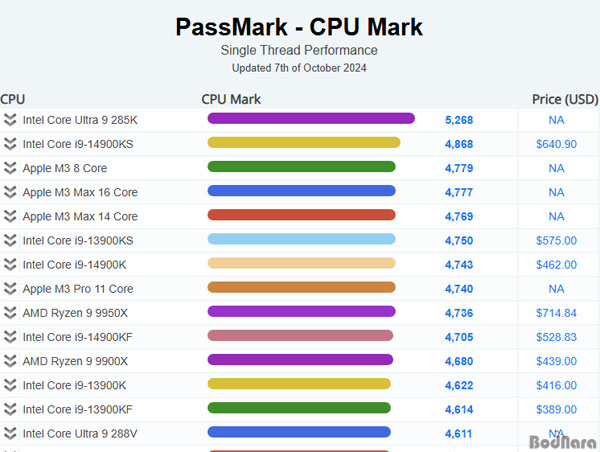Click the score value 4,777
Image resolution: width=600 pixels, height=452 pixels.
point(459,193)
